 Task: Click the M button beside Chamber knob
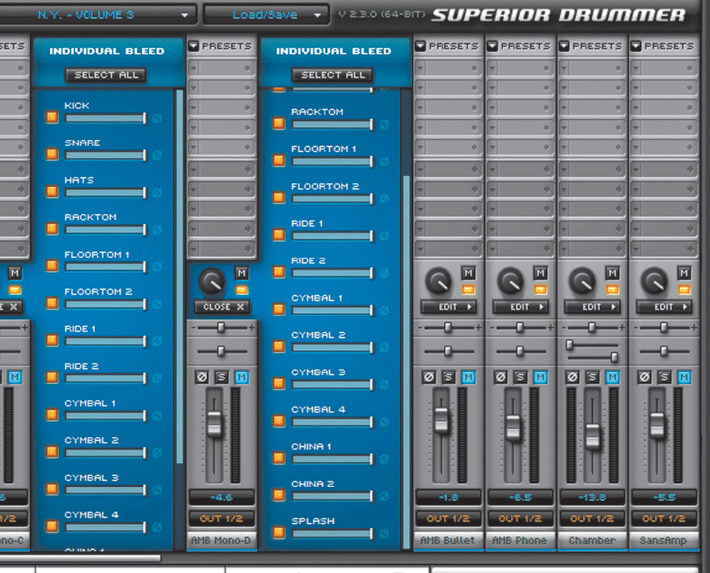point(612,273)
